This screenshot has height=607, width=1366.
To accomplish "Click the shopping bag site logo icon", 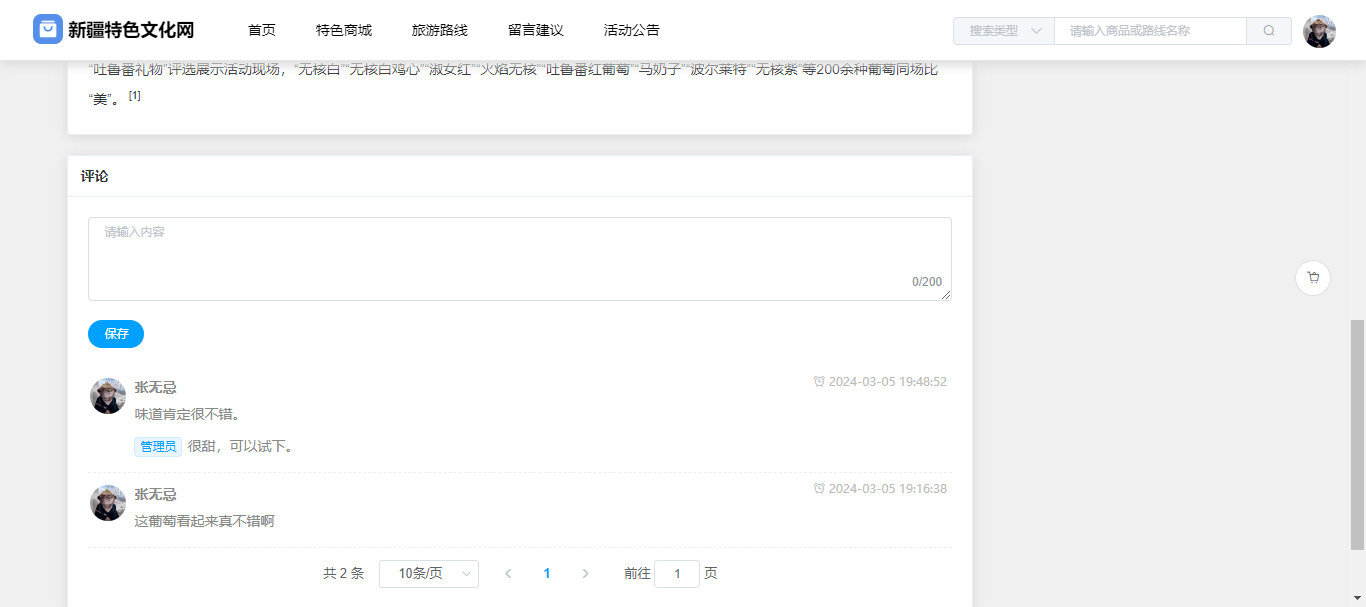I will (48, 30).
